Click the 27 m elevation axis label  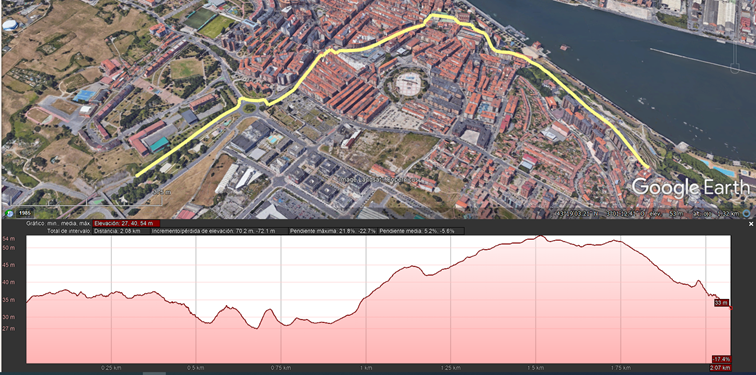point(8,328)
